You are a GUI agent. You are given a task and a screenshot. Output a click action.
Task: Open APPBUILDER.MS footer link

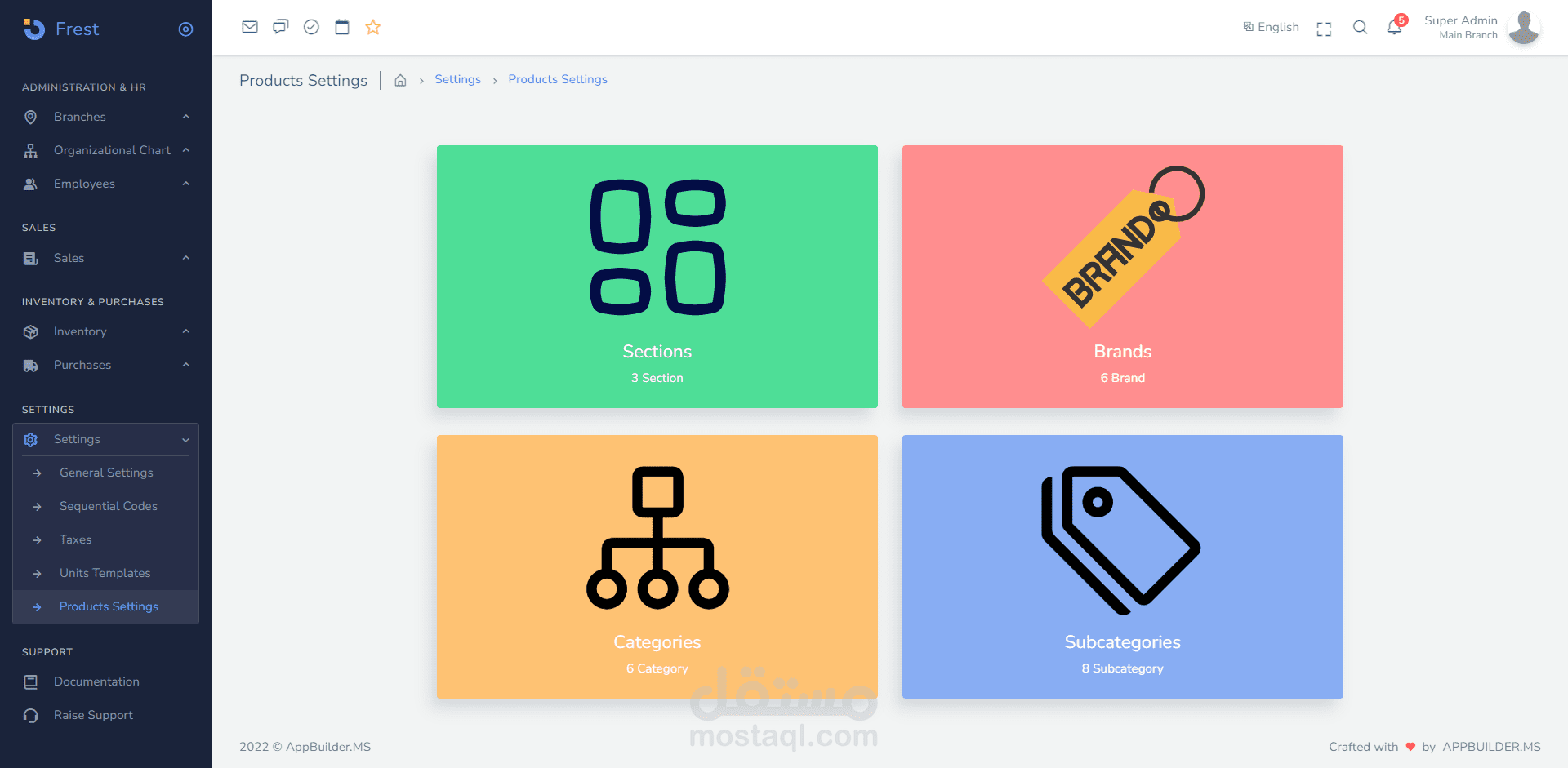(1491, 747)
